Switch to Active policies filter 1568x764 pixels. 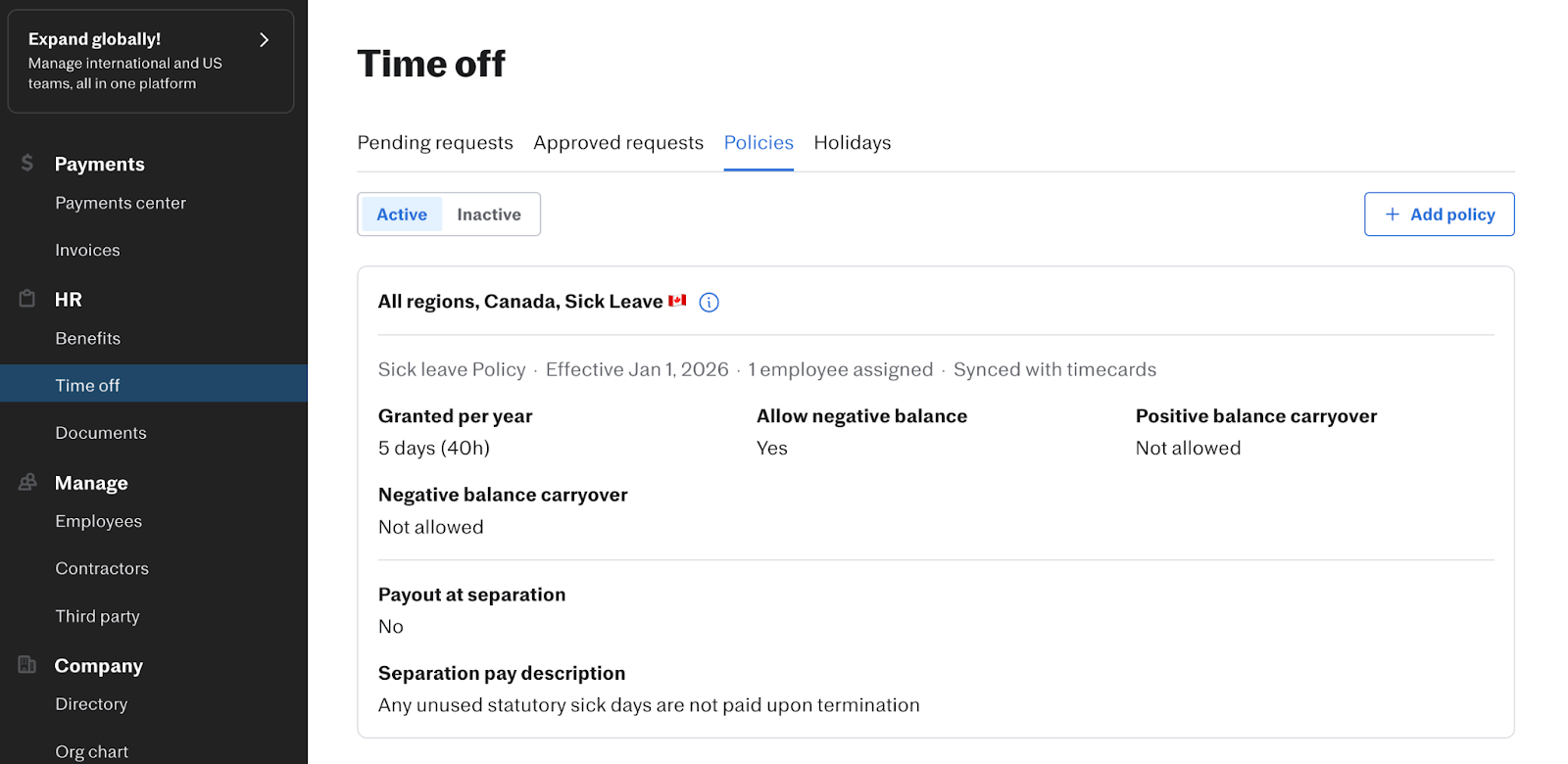[402, 215]
